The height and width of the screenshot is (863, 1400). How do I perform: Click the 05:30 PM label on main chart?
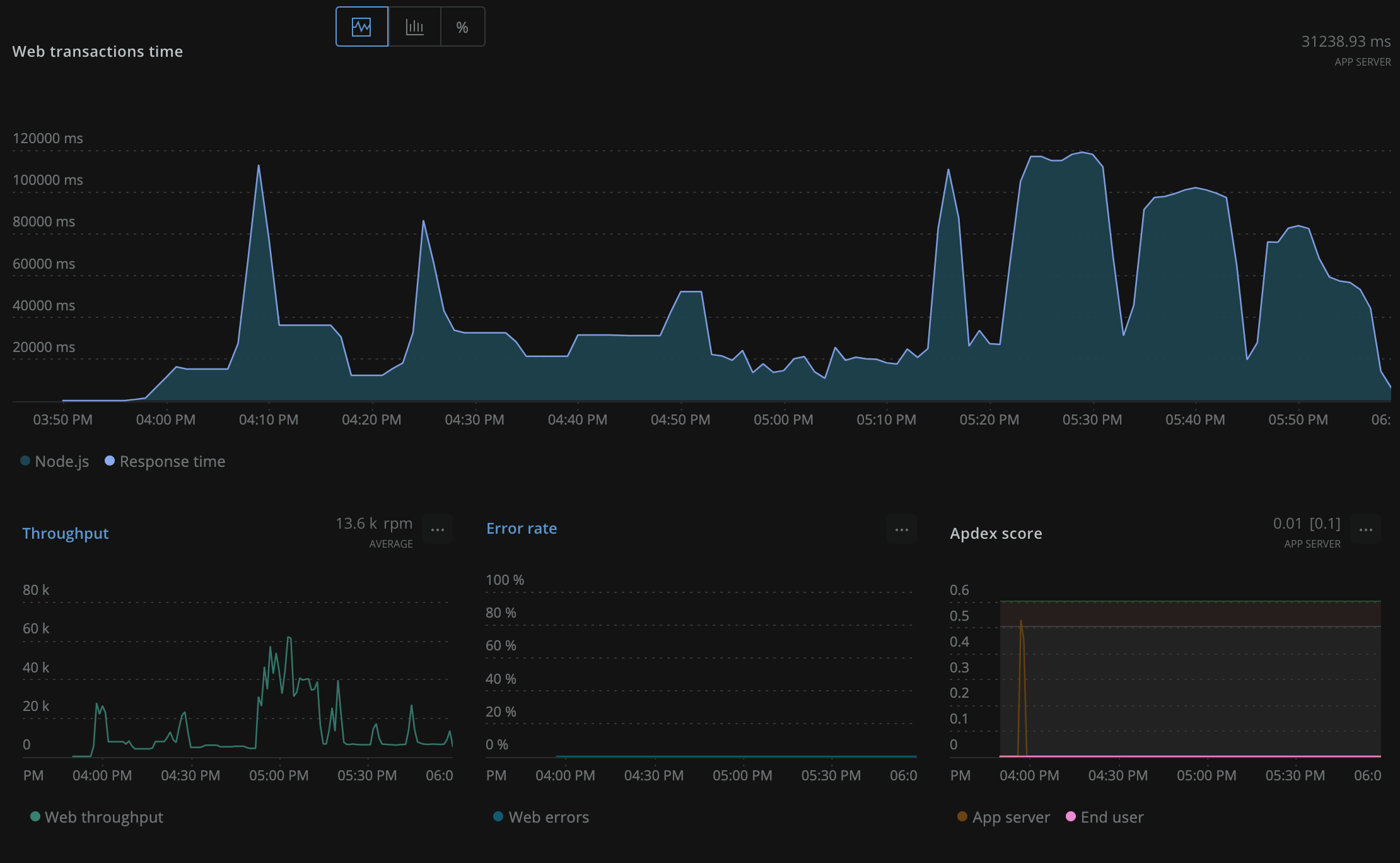coord(1092,420)
